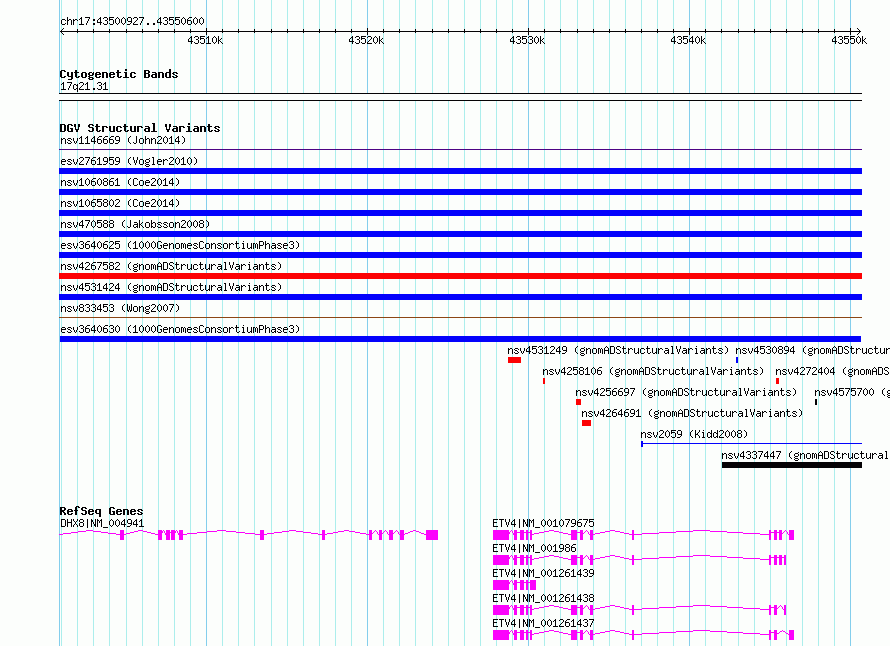The width and height of the screenshot is (890, 646).
Task: Click the blue bar under esv3640625
Action: [x=460, y=255]
